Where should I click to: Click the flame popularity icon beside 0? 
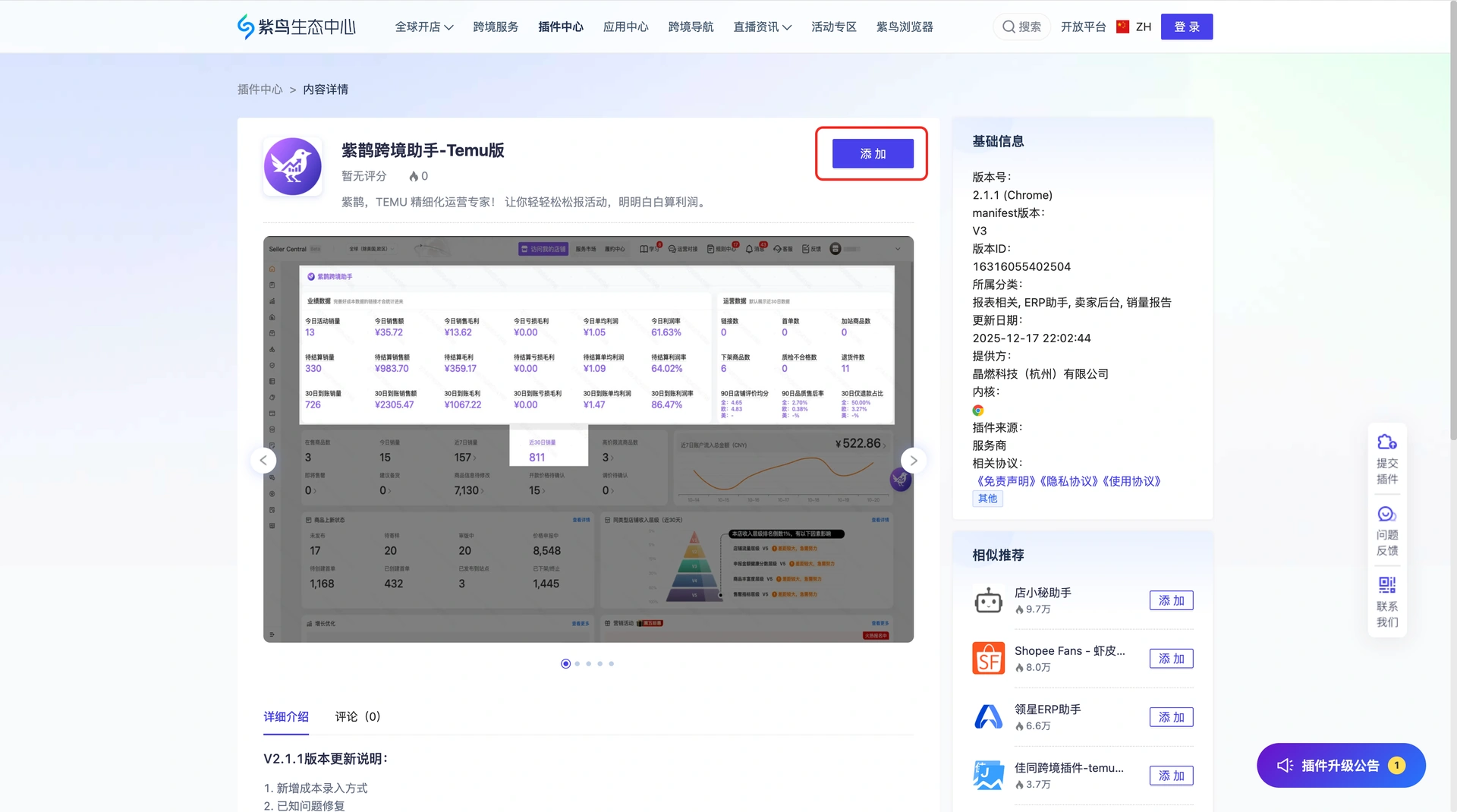(x=414, y=176)
